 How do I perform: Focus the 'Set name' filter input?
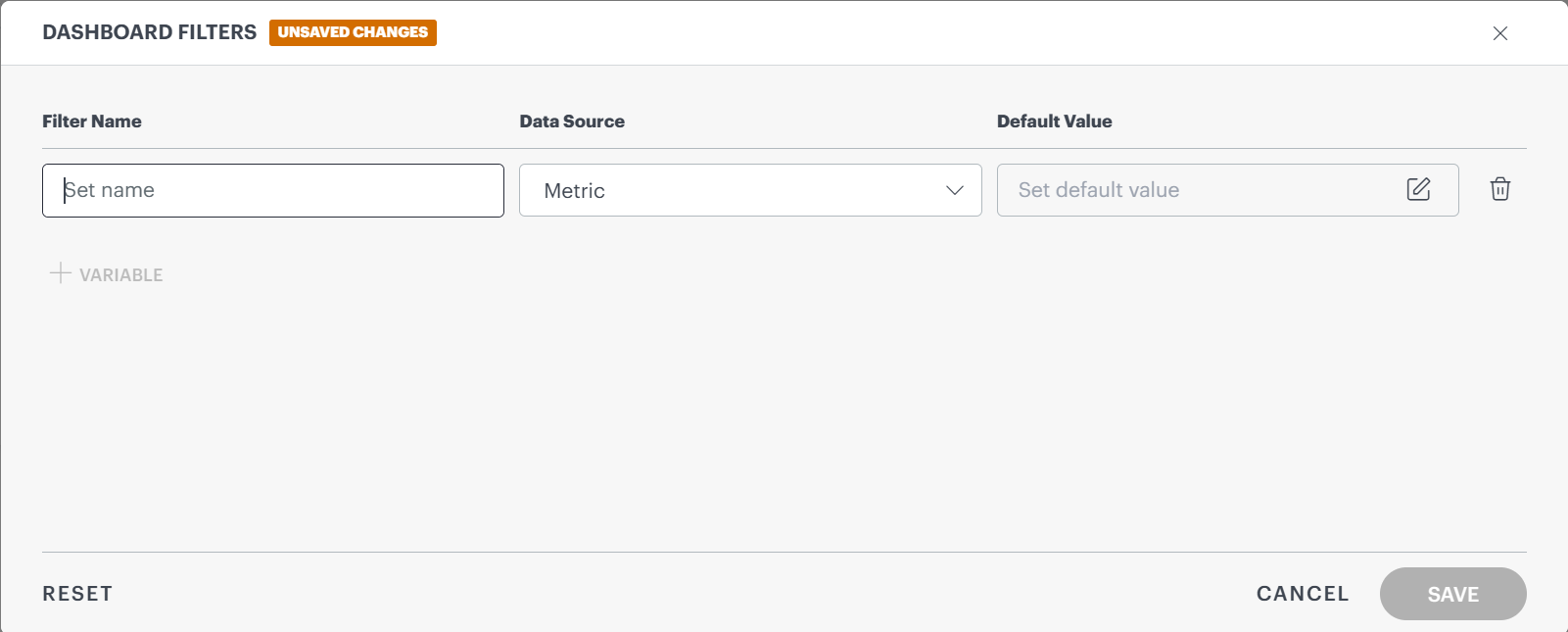pyautogui.click(x=272, y=190)
